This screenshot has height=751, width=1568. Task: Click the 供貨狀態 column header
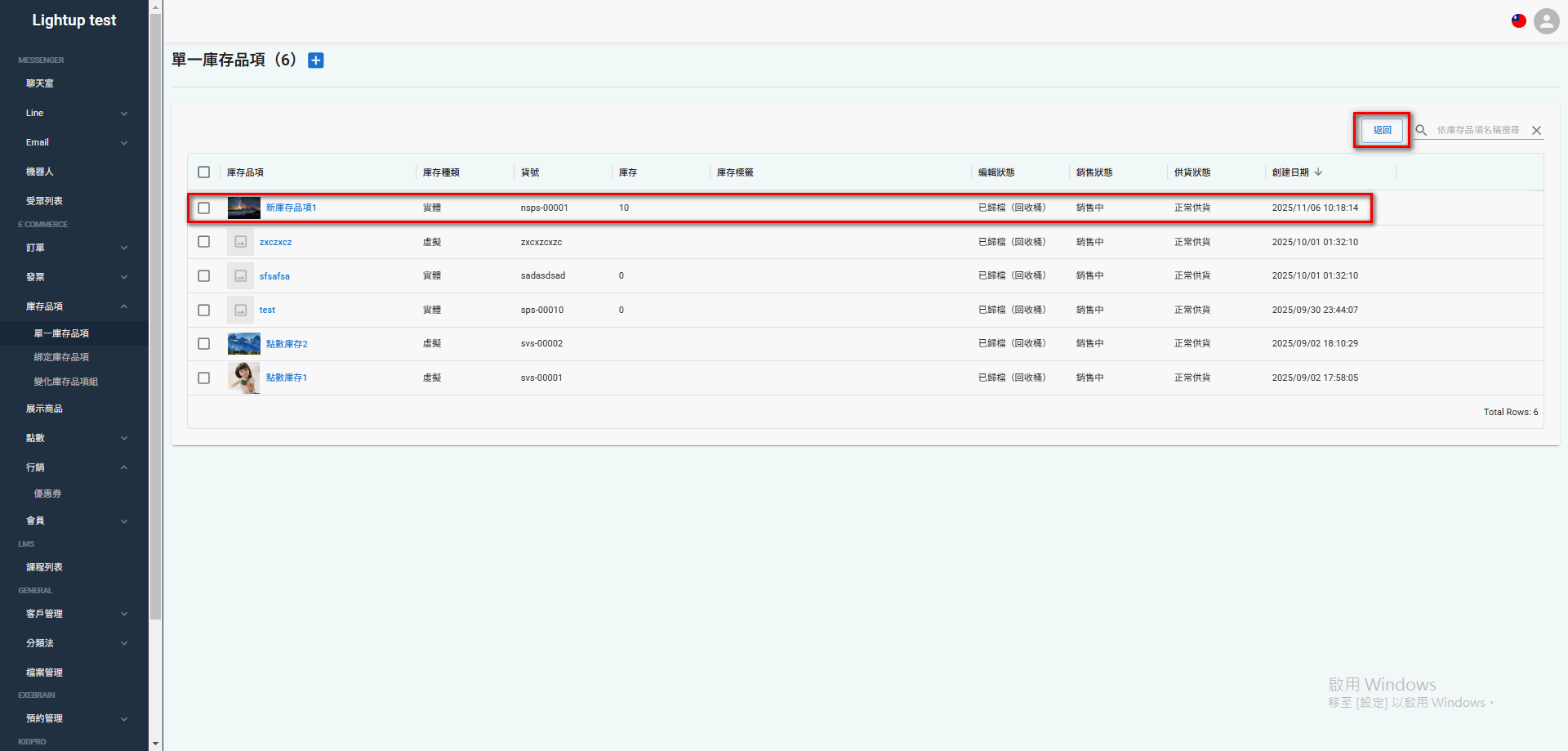tap(1192, 172)
